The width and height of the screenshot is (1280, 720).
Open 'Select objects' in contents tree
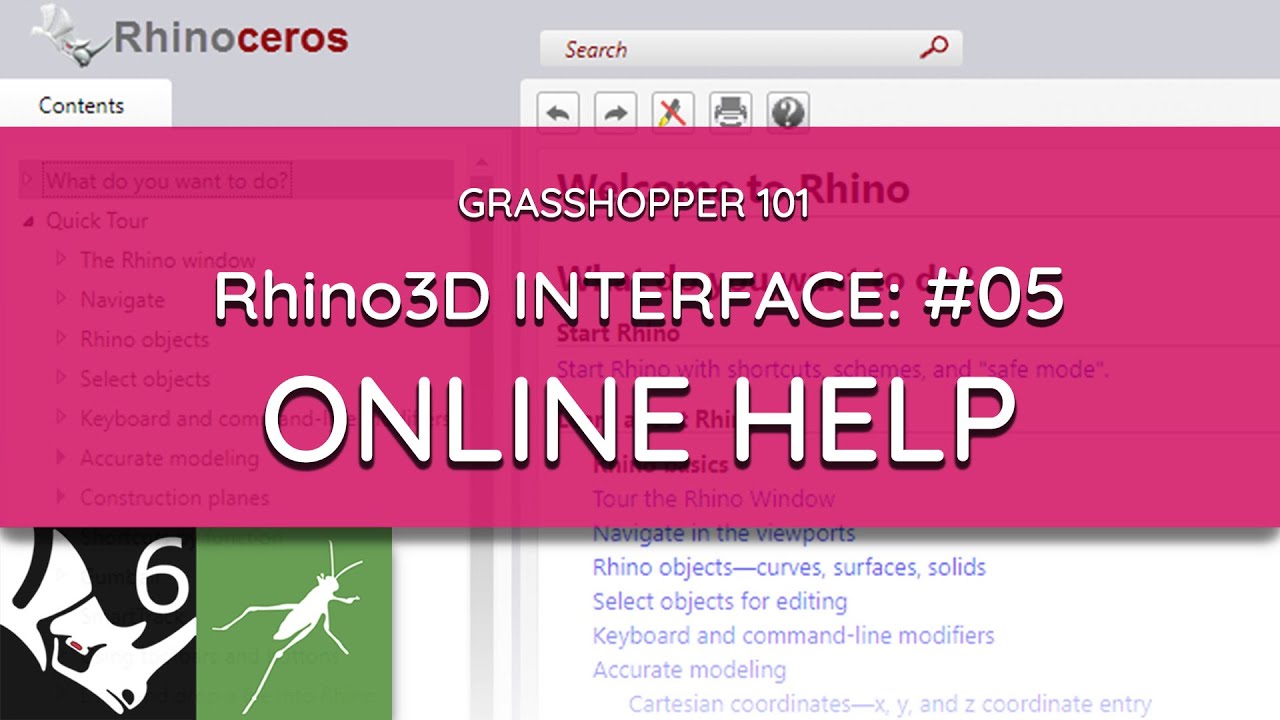coord(145,378)
